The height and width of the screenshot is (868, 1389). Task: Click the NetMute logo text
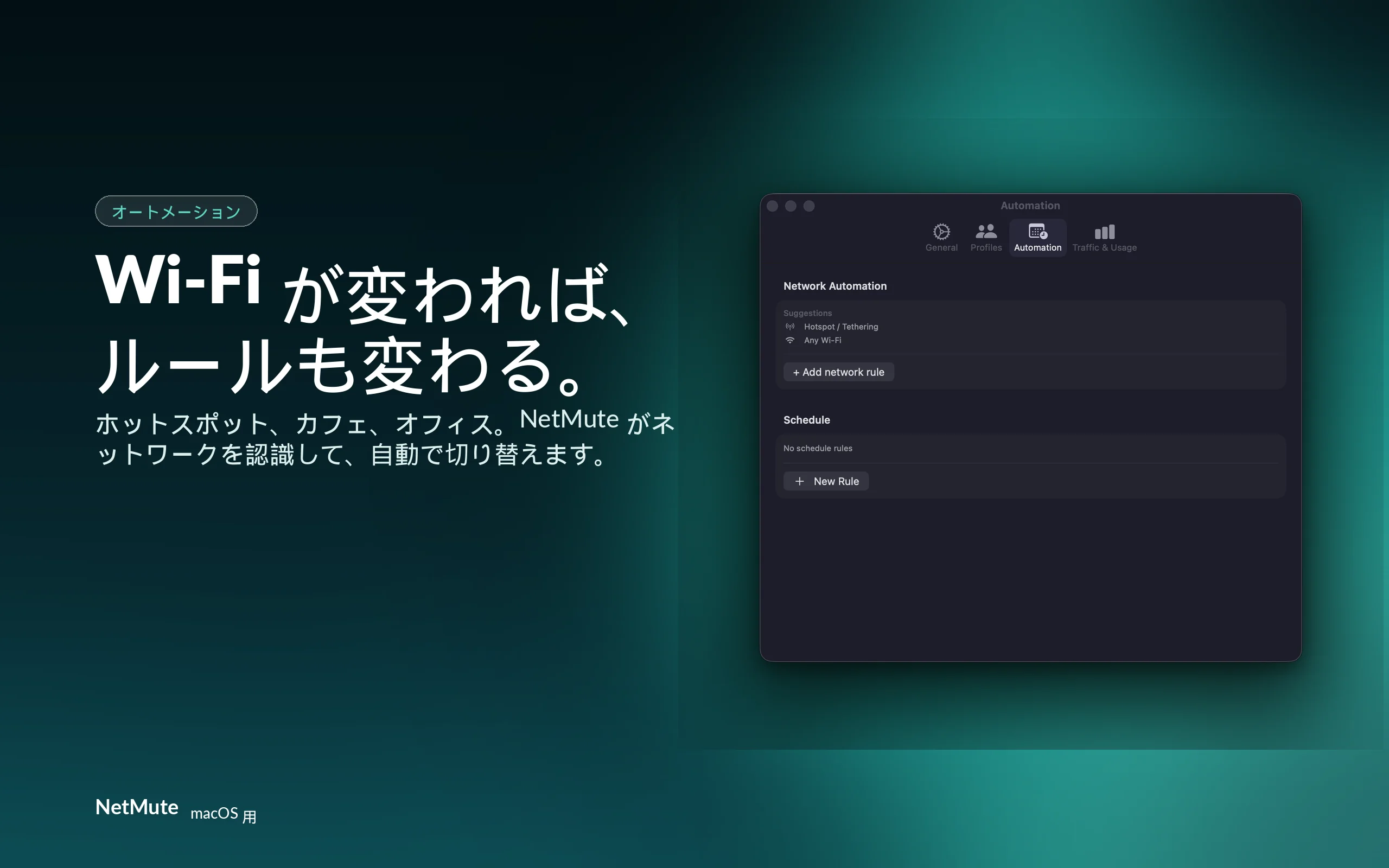137,807
